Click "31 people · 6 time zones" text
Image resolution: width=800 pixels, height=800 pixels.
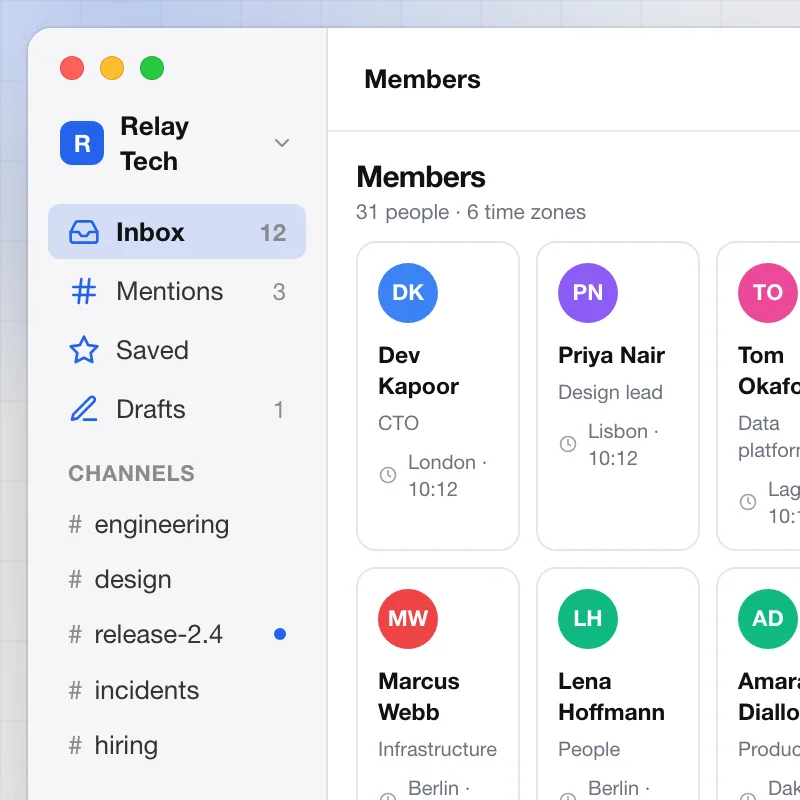[470, 212]
